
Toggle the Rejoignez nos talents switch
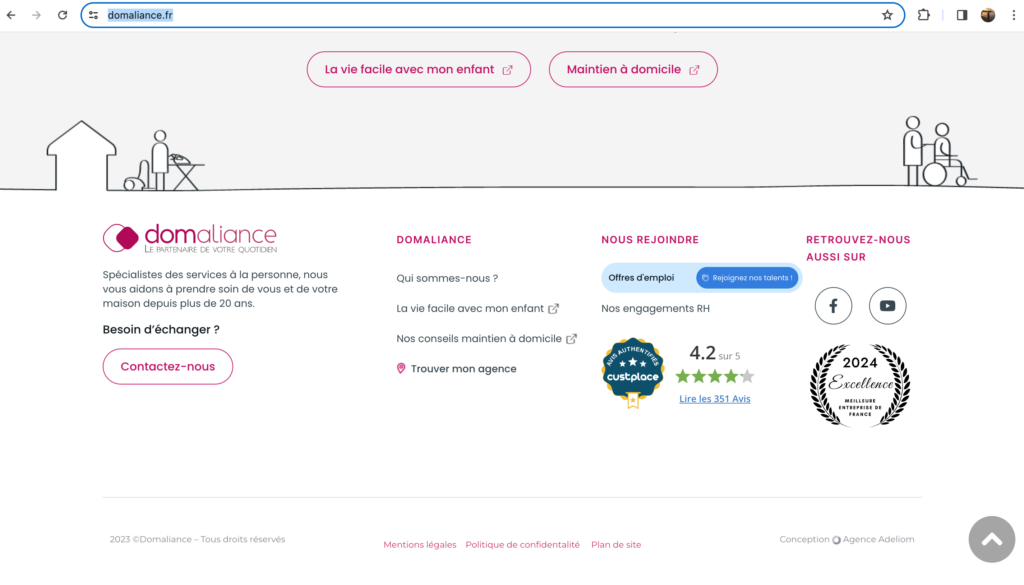click(747, 277)
